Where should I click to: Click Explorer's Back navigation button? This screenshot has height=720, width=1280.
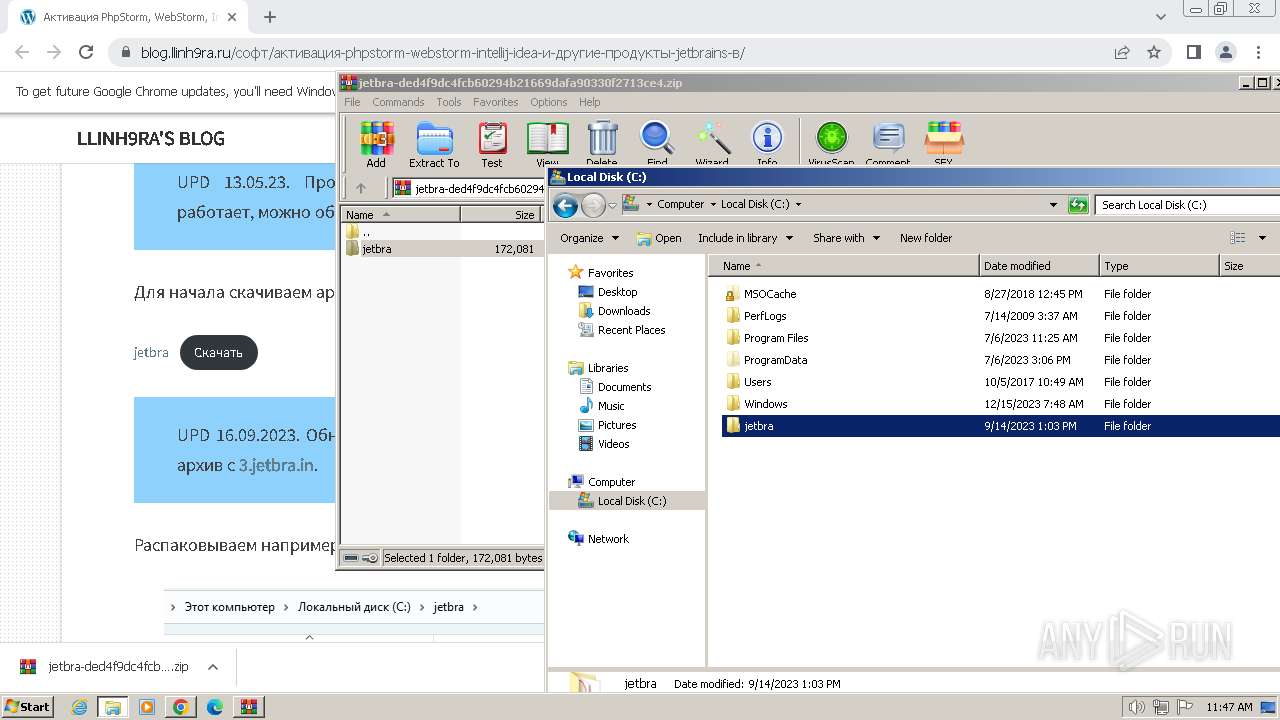(565, 205)
